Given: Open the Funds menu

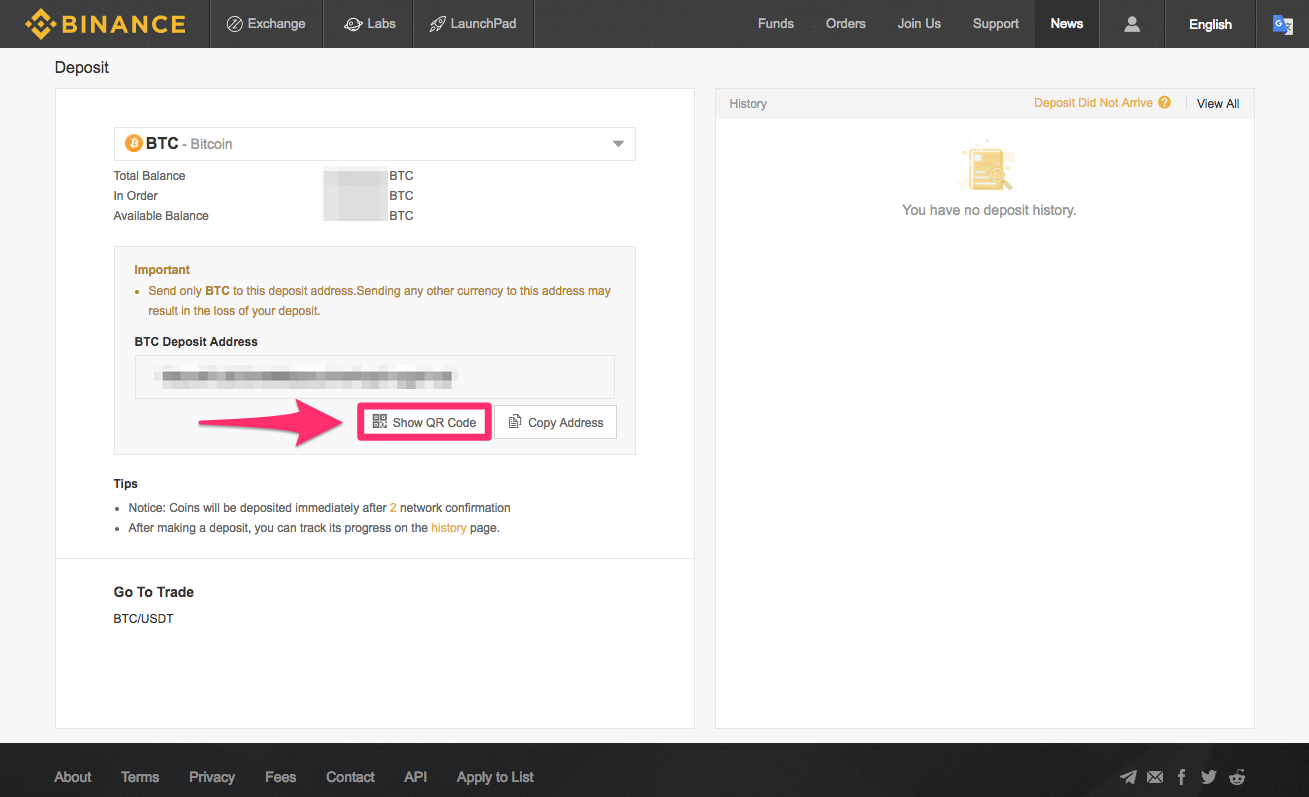Looking at the screenshot, I should (x=776, y=24).
